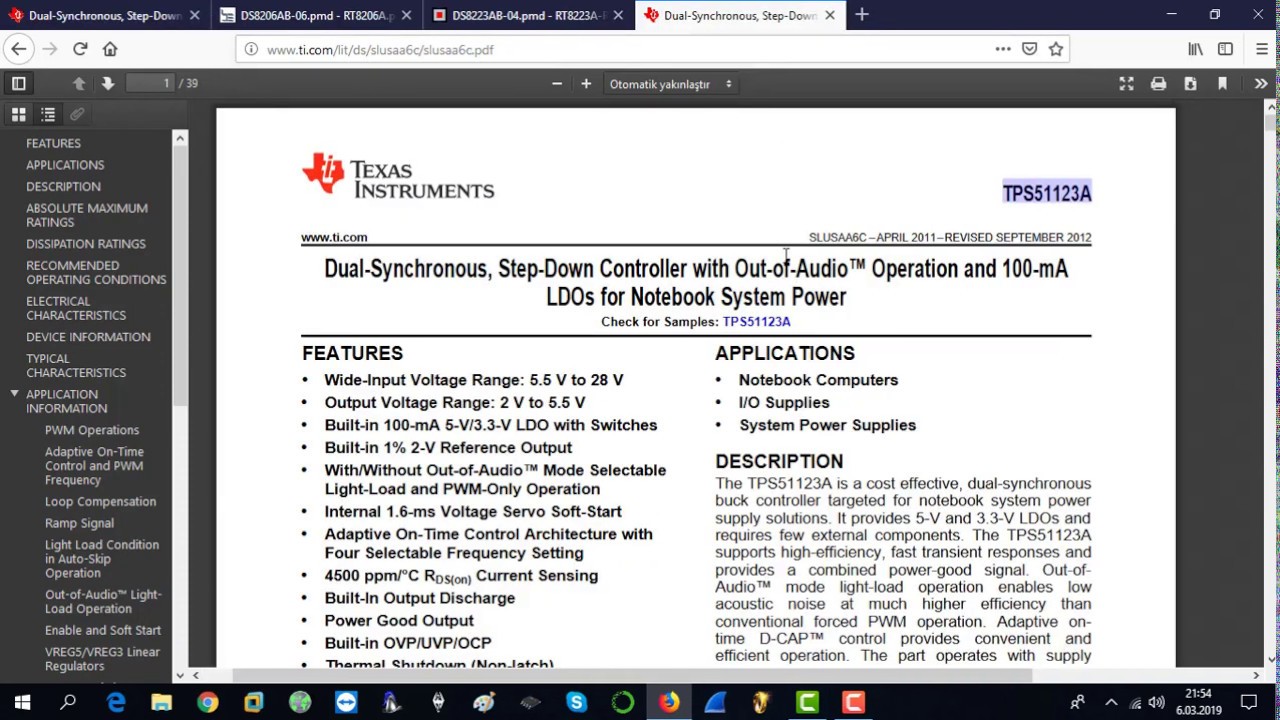This screenshot has height=720, width=1280.
Task: Click the bookmark current view icon
Action: pos(1222,84)
